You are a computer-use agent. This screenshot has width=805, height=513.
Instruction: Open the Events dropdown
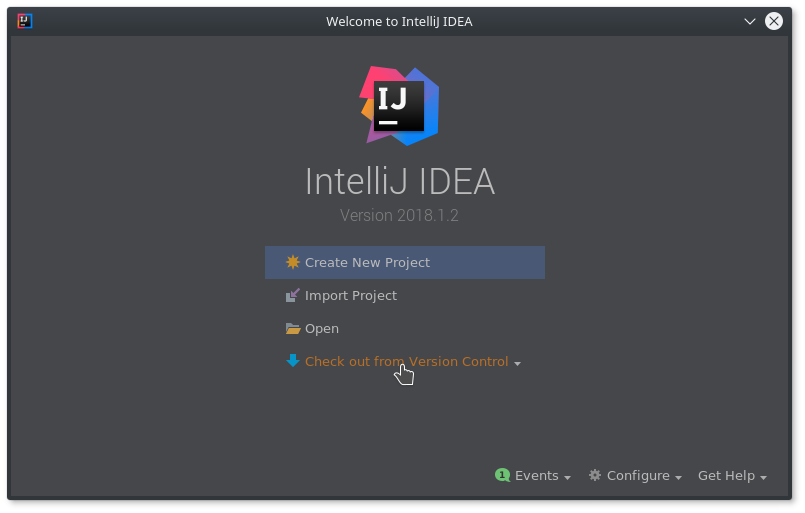[x=543, y=476]
